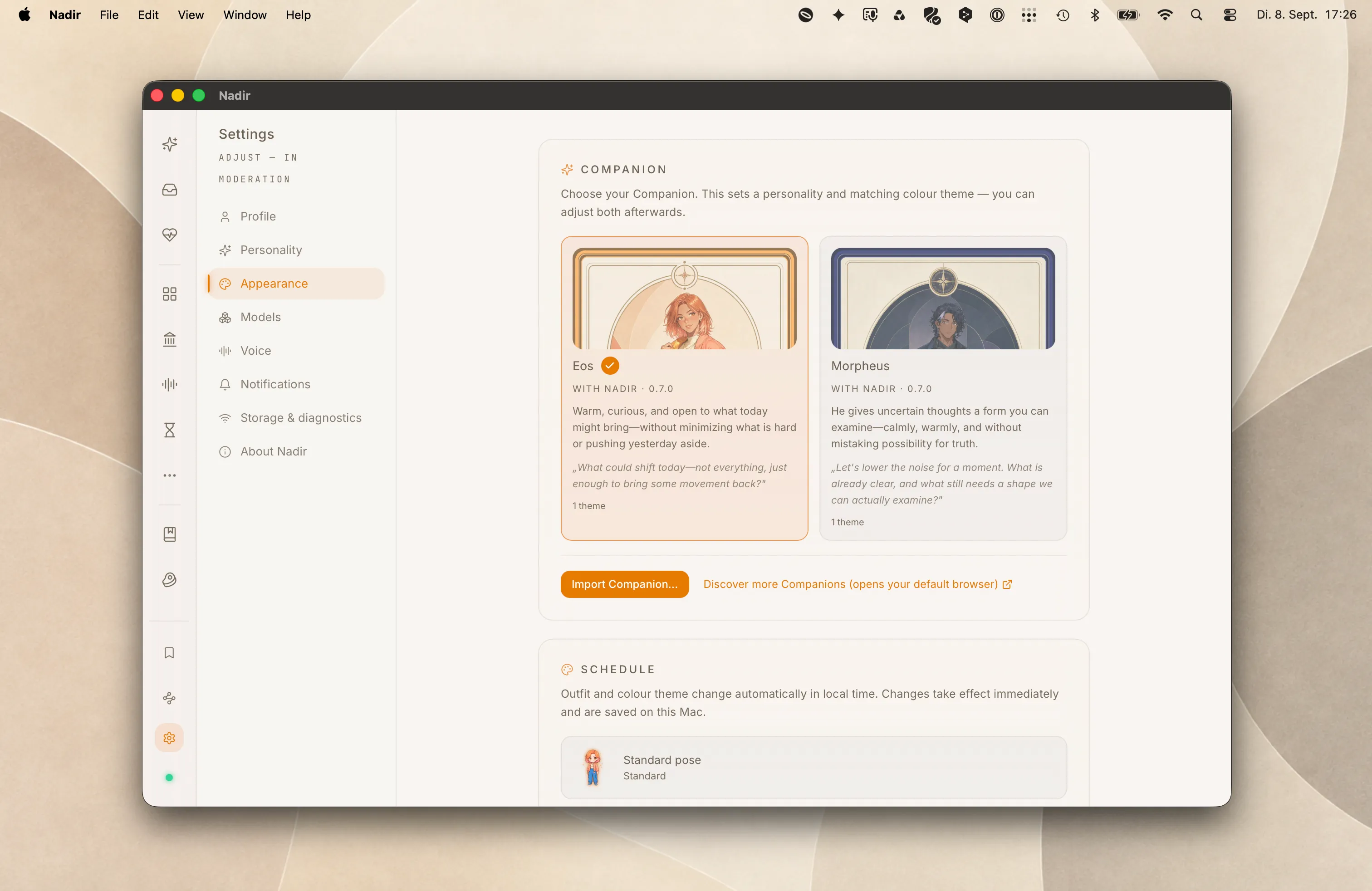Open Storage & diagnostics settings
1372x891 pixels.
[x=296, y=418]
